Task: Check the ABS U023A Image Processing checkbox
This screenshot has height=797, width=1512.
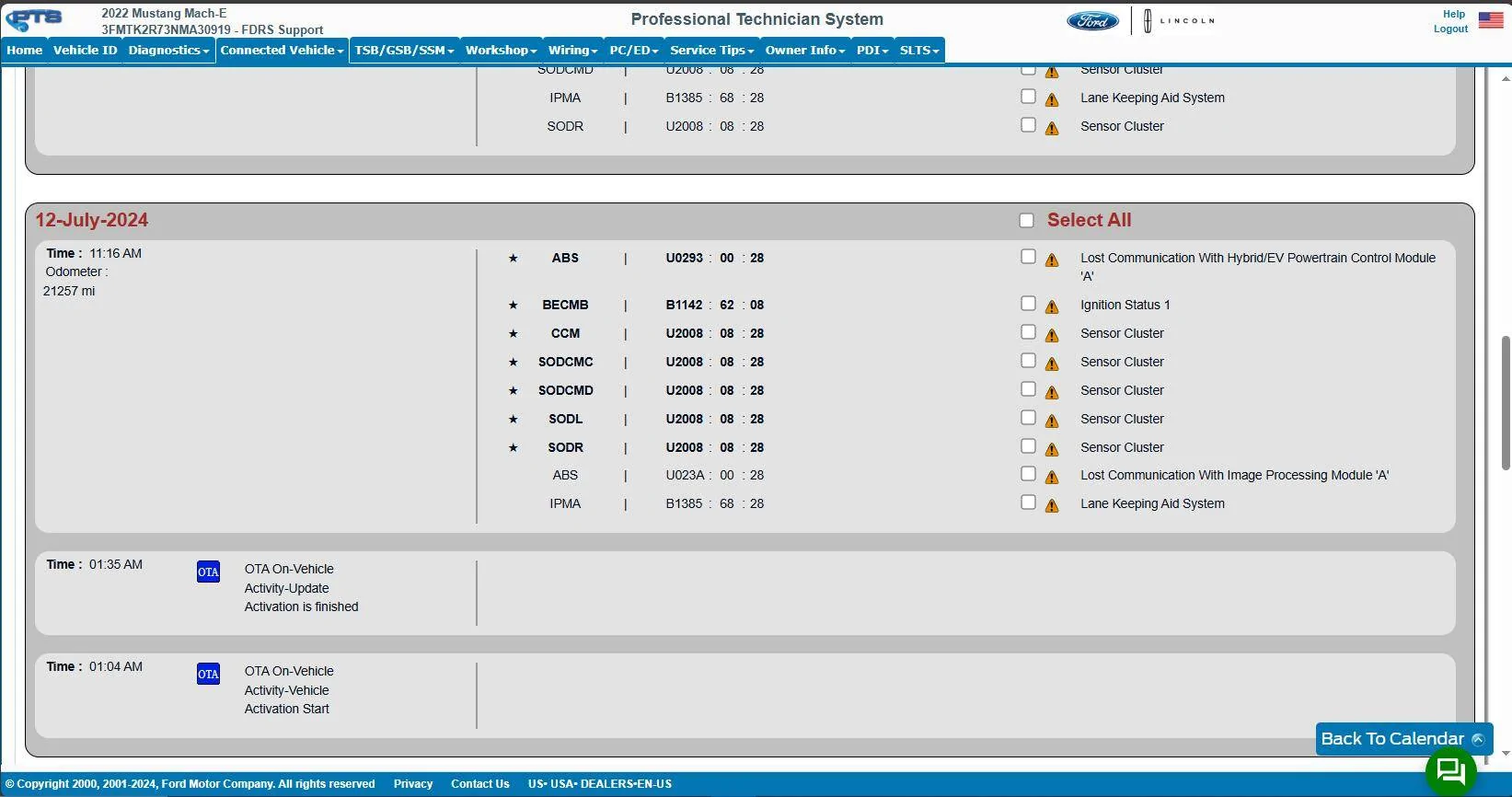Action: click(1028, 474)
